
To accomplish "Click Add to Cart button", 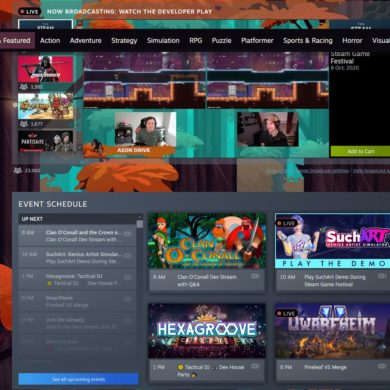I will pos(360,151).
